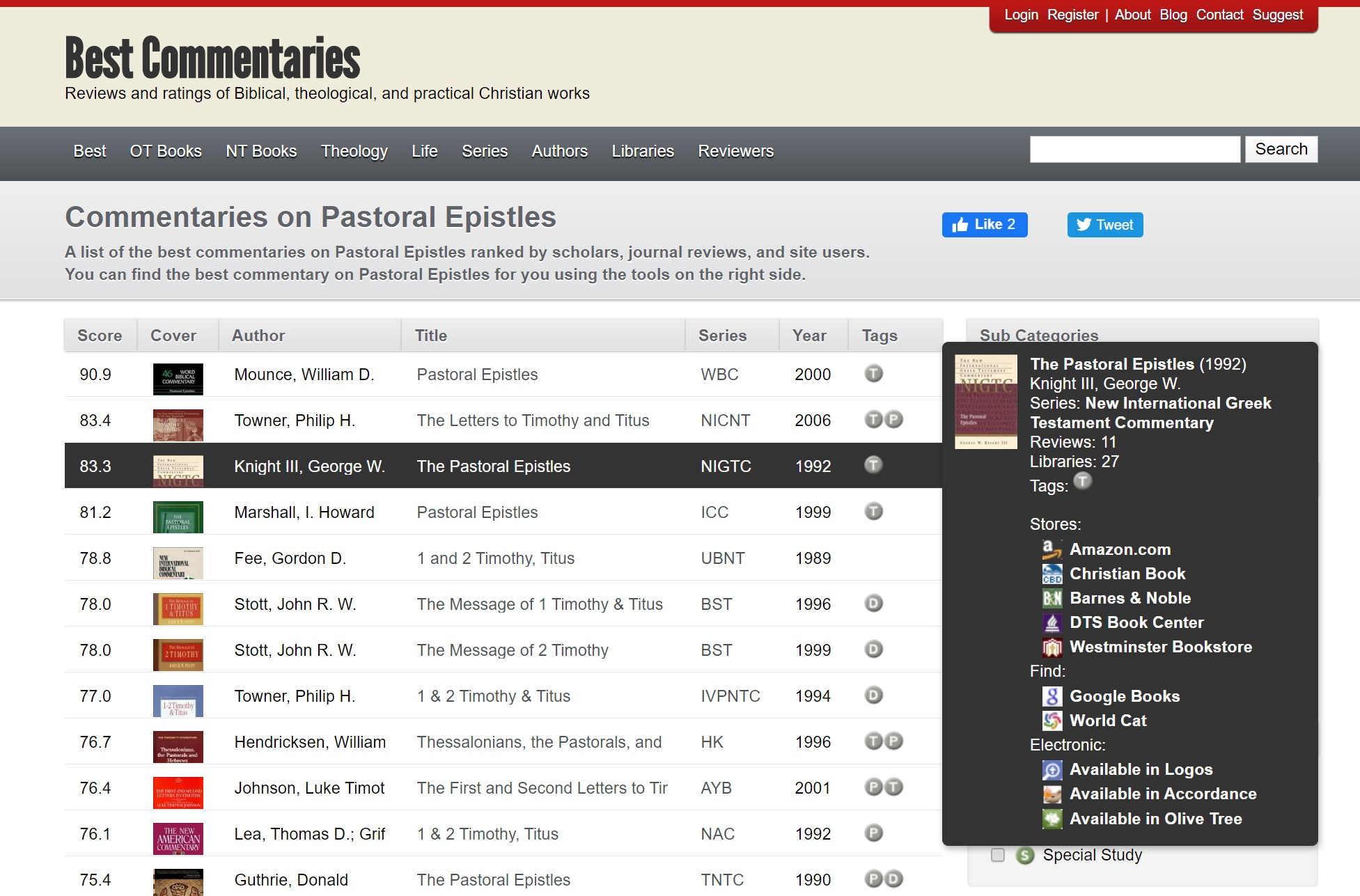The image size is (1360, 896).
Task: Click the World Cat icon
Action: pos(1052,721)
